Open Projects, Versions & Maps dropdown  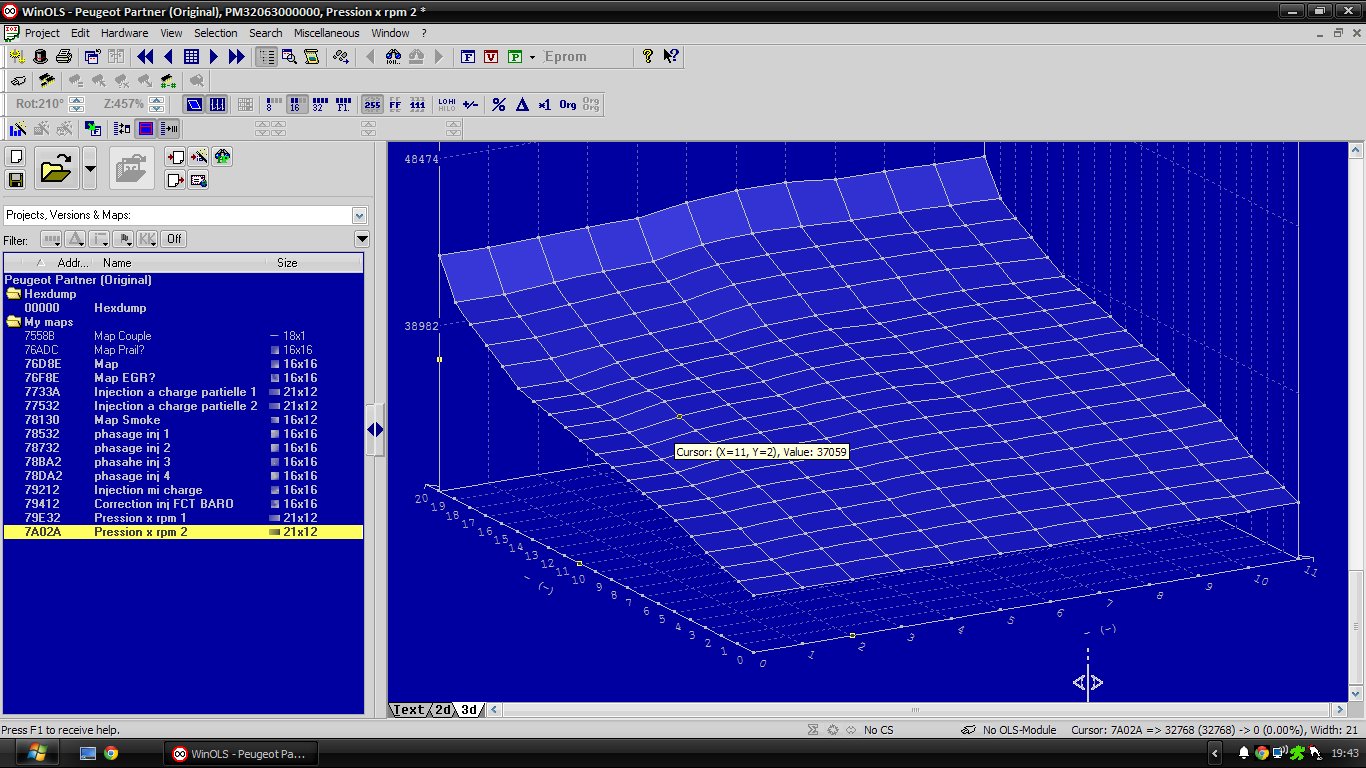359,215
